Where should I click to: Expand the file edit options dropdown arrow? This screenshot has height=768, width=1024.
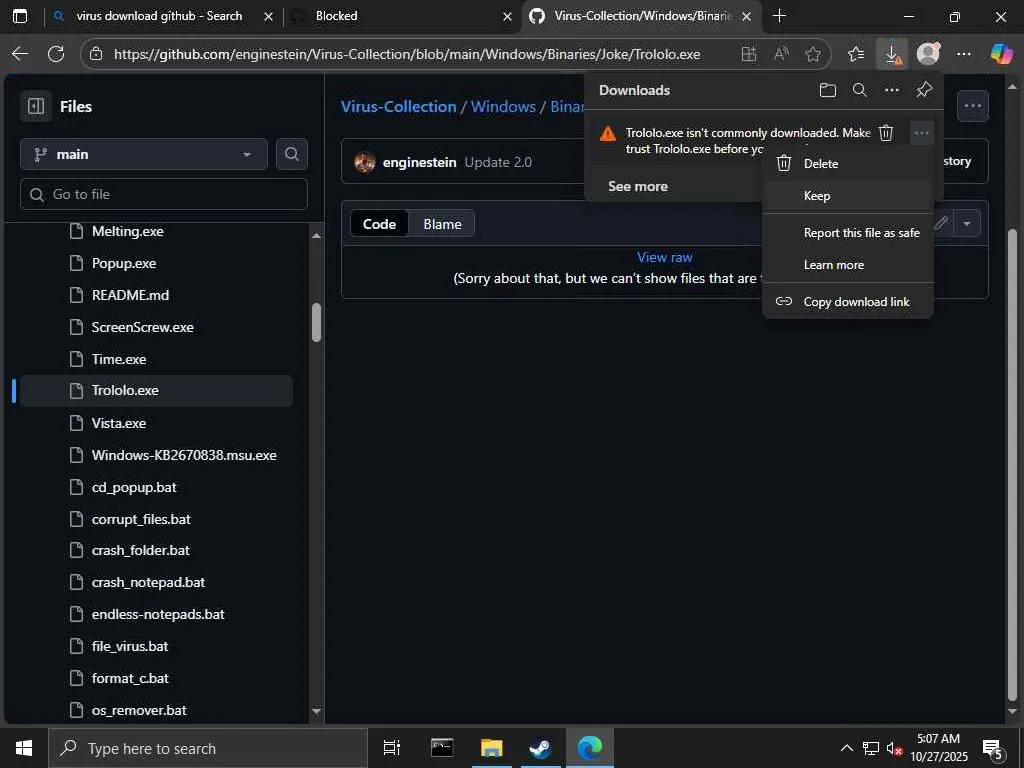(x=967, y=224)
